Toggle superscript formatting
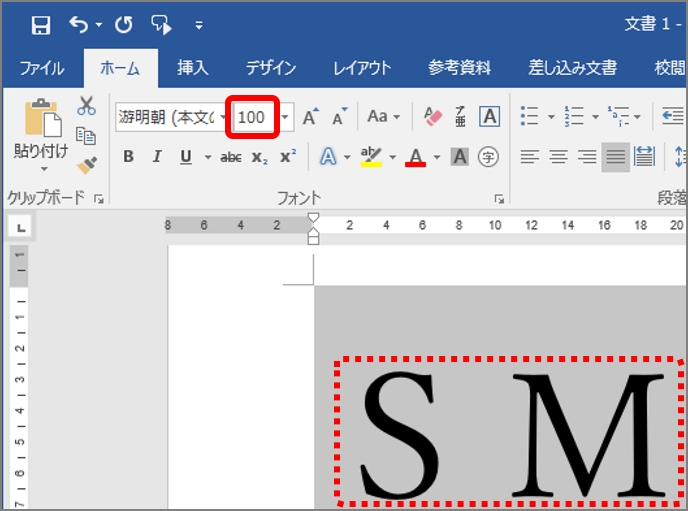This screenshot has width=688, height=511. click(287, 157)
